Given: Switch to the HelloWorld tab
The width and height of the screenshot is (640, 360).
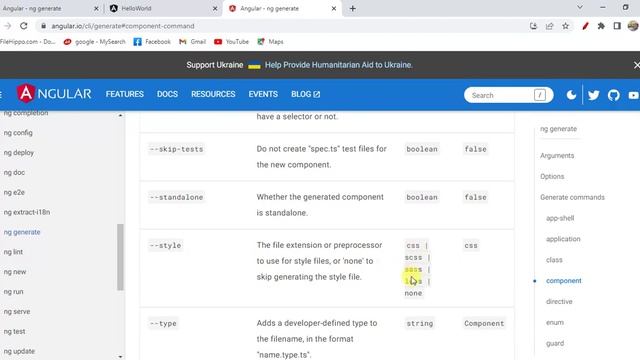Looking at the screenshot, I should 163,8.
